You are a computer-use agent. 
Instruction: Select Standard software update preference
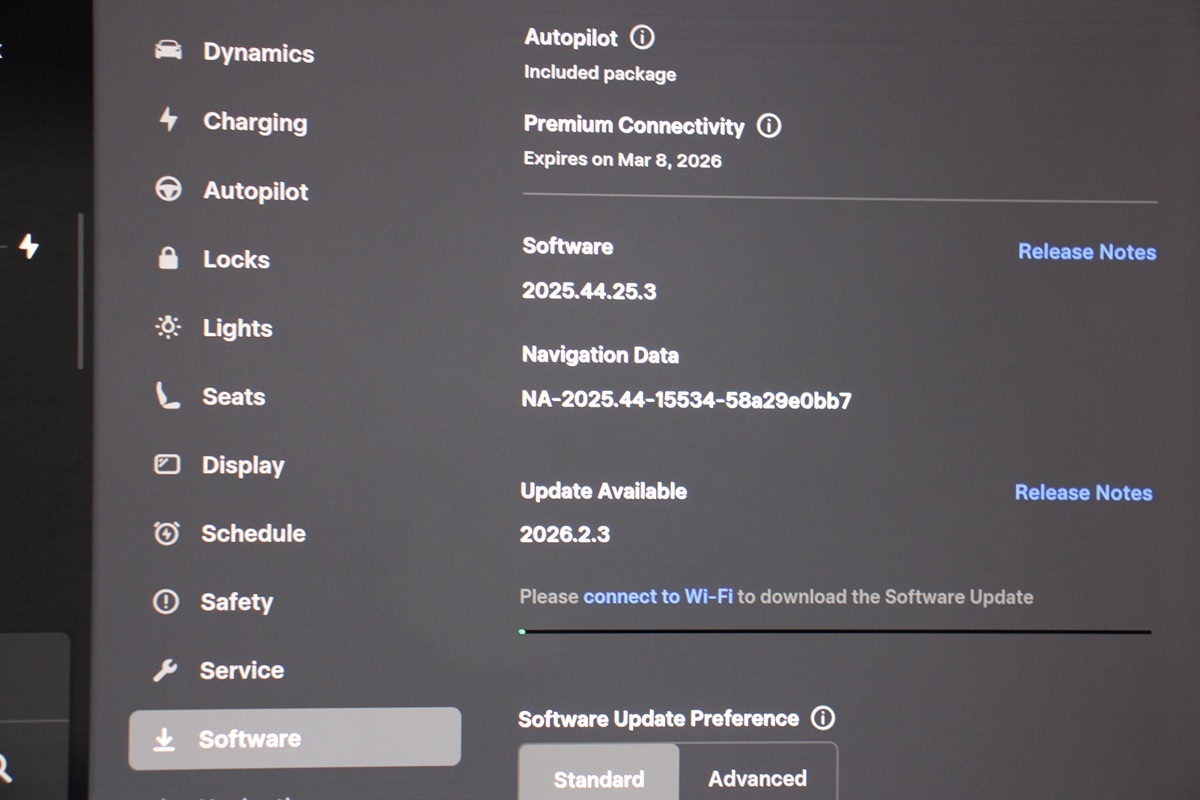tap(598, 778)
